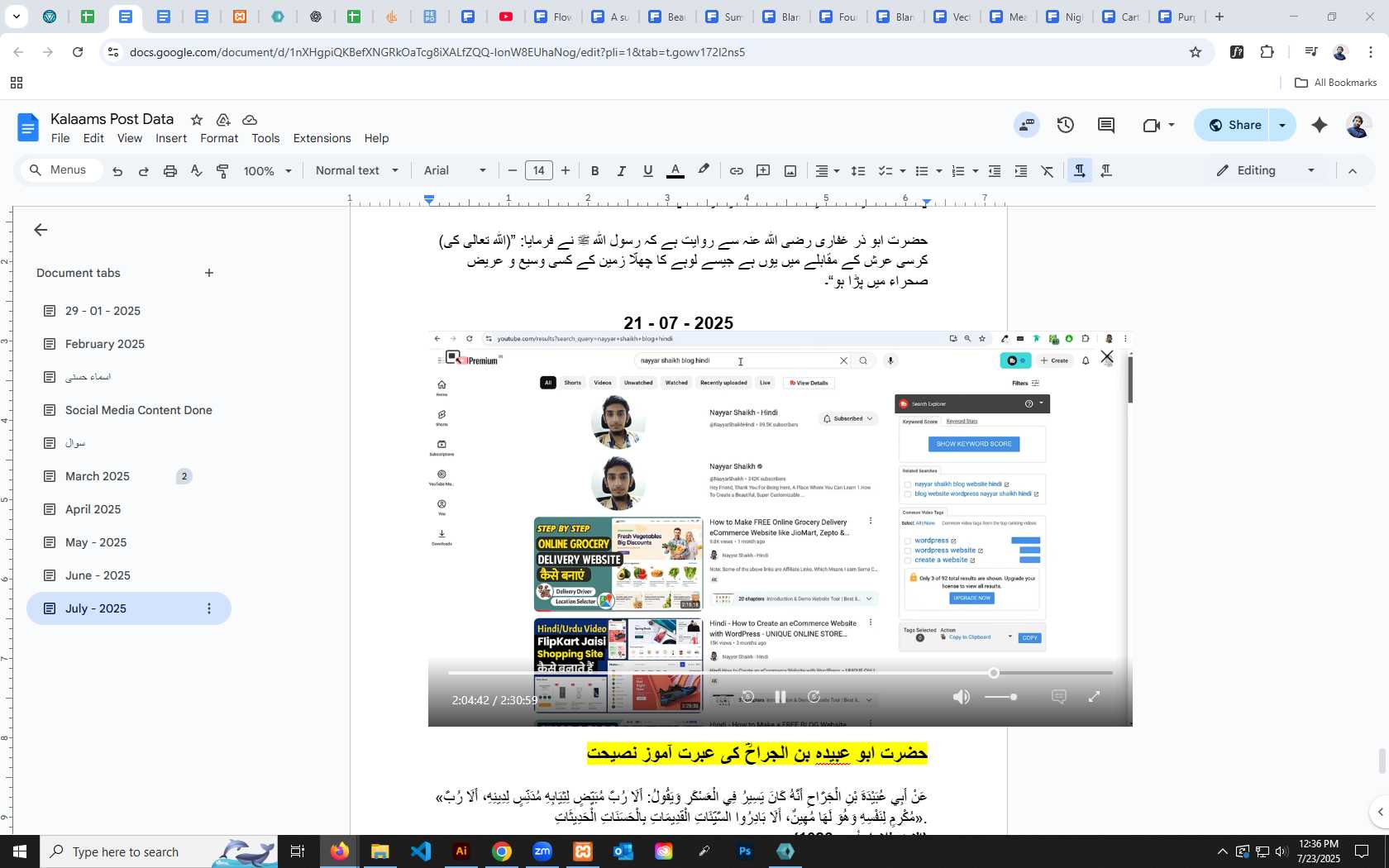Viewport: 1389px width, 868px height.
Task: Open the numbered list options arrow
Action: (976, 171)
